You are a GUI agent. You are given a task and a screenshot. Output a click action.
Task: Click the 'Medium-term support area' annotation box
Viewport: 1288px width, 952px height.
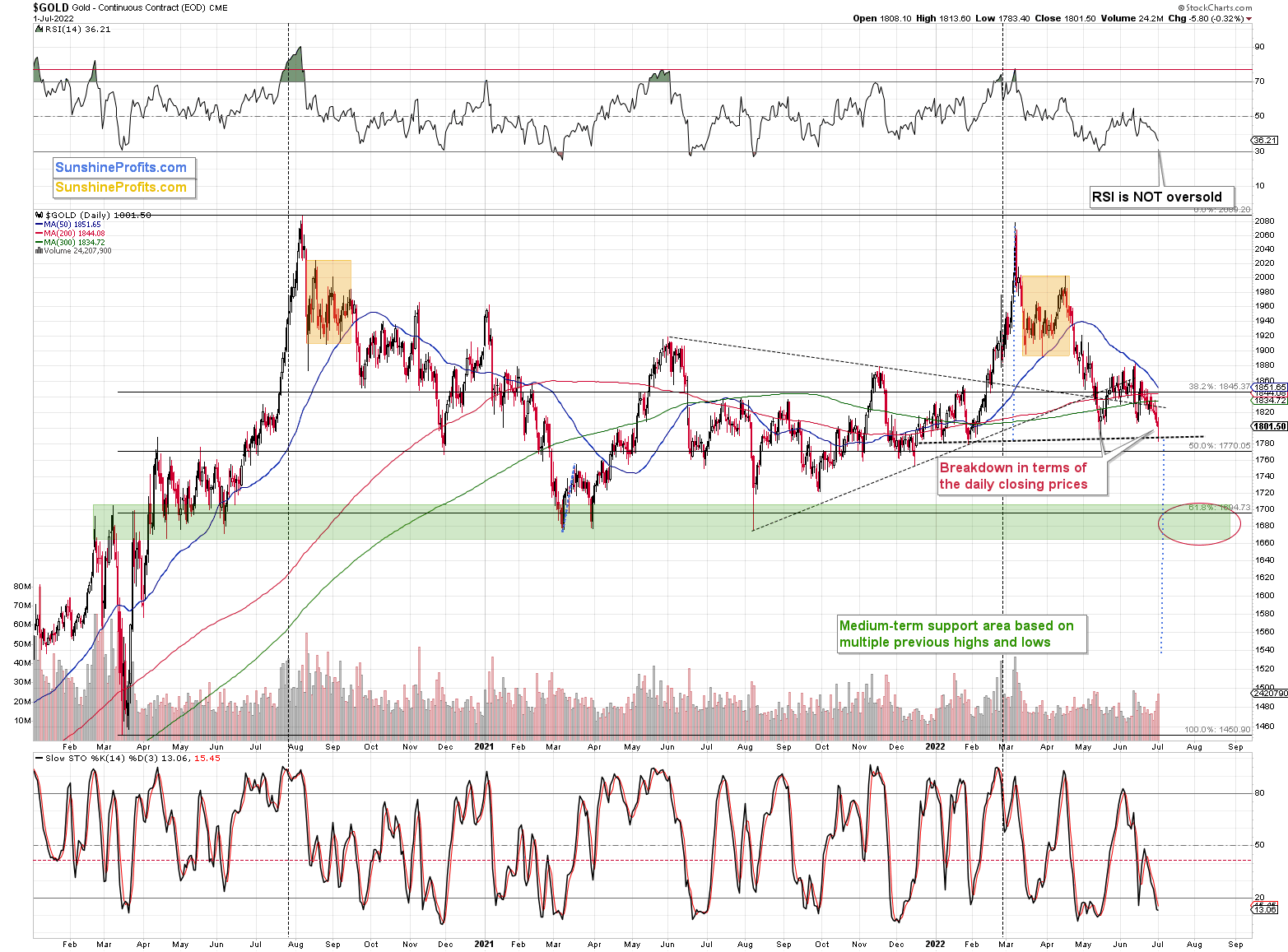(960, 634)
